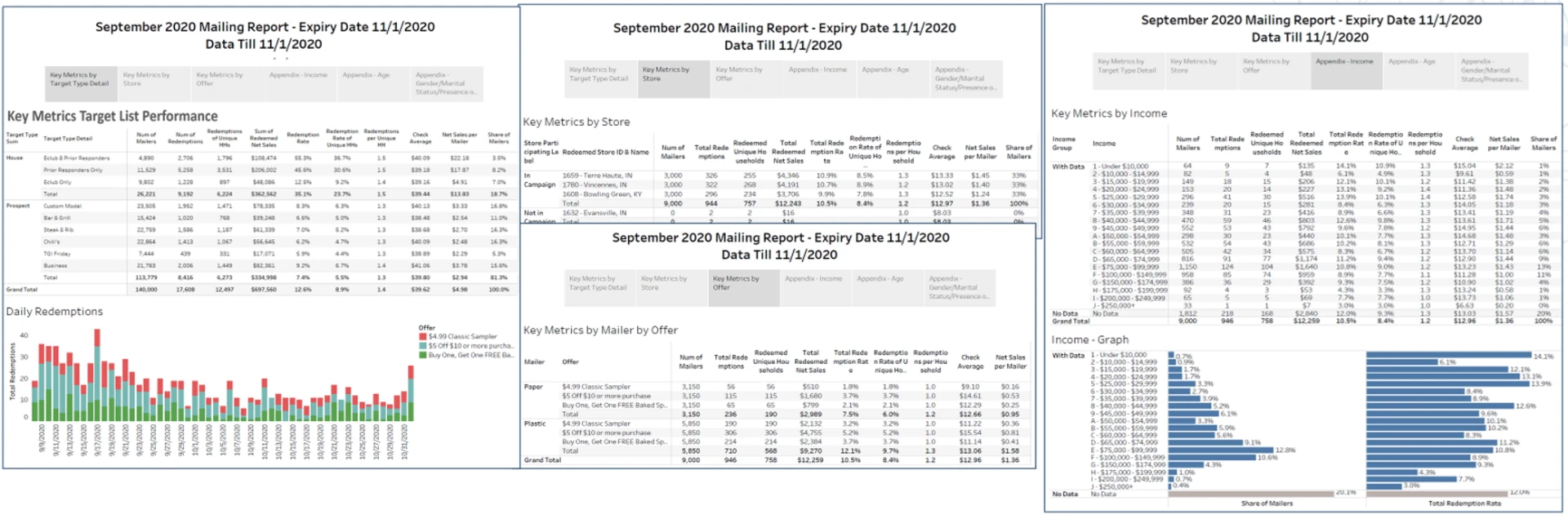
Task: Click the Prospect target type group label
Action: [18, 206]
